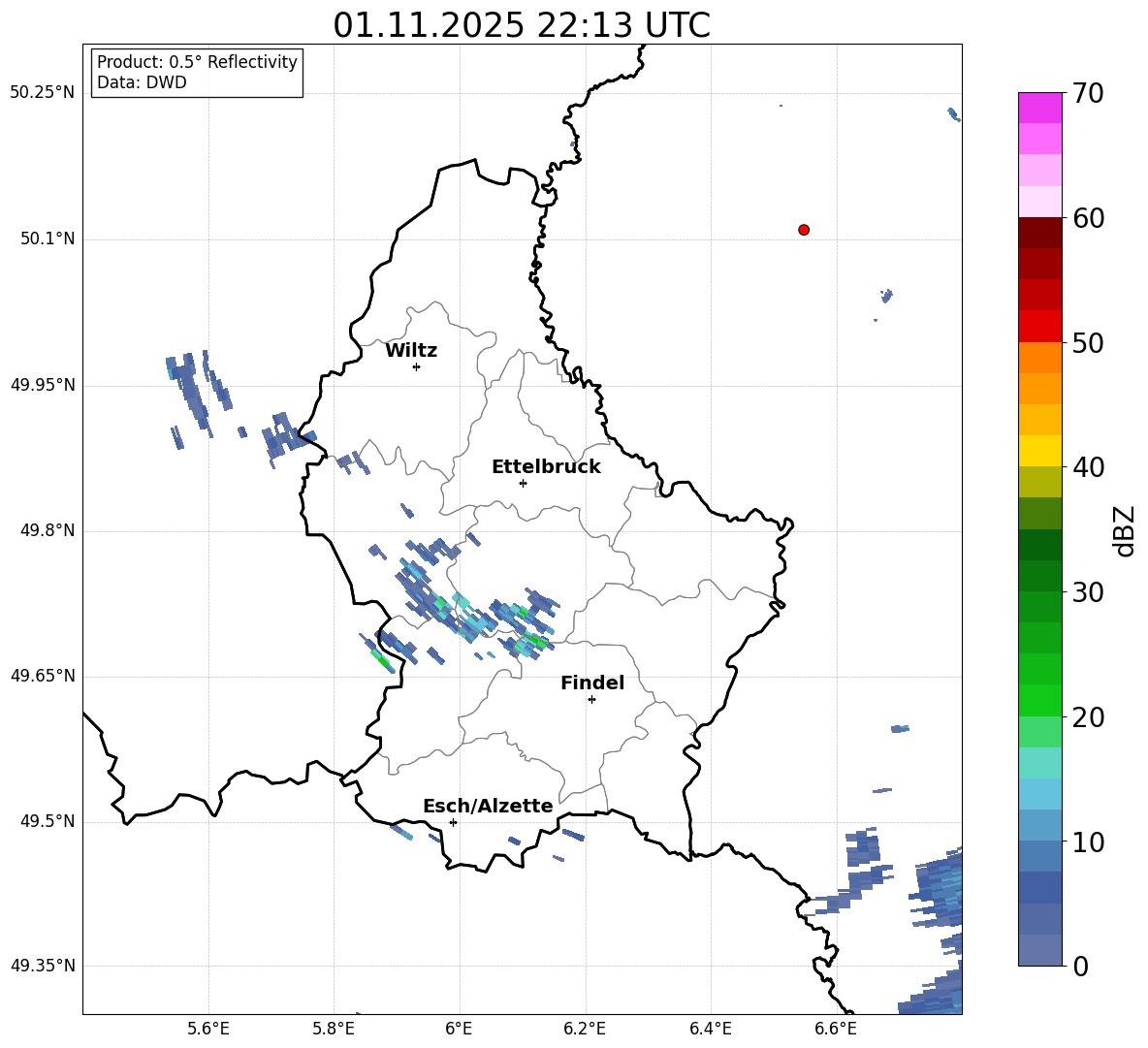This screenshot has height=1048, width=1148.
Task: Click the Ettelbruck station cross marker
Action: point(523,483)
